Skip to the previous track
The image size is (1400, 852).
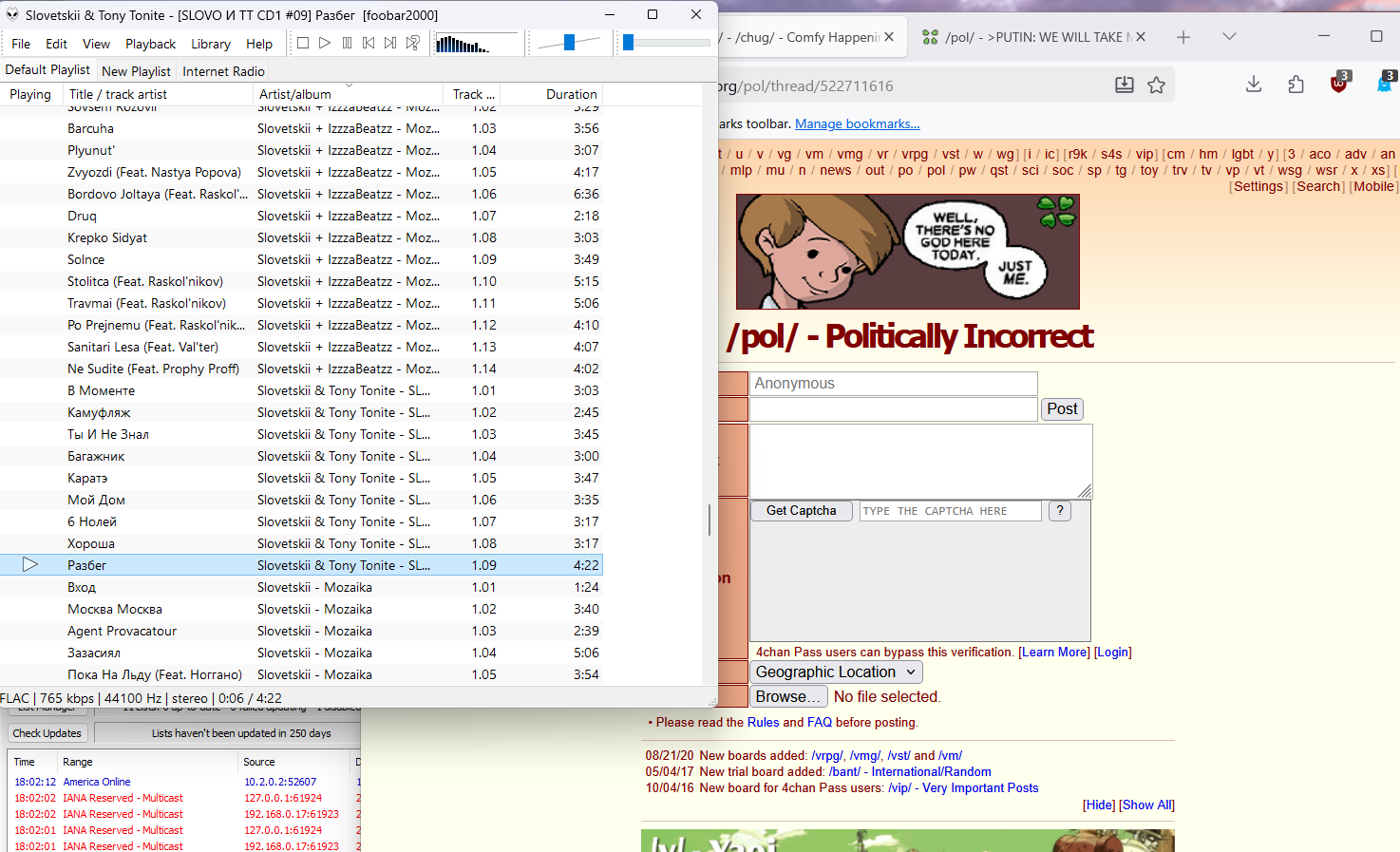coord(369,43)
